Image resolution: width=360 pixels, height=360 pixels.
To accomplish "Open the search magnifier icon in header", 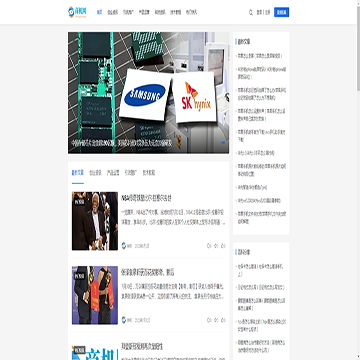I will pos(251,13).
